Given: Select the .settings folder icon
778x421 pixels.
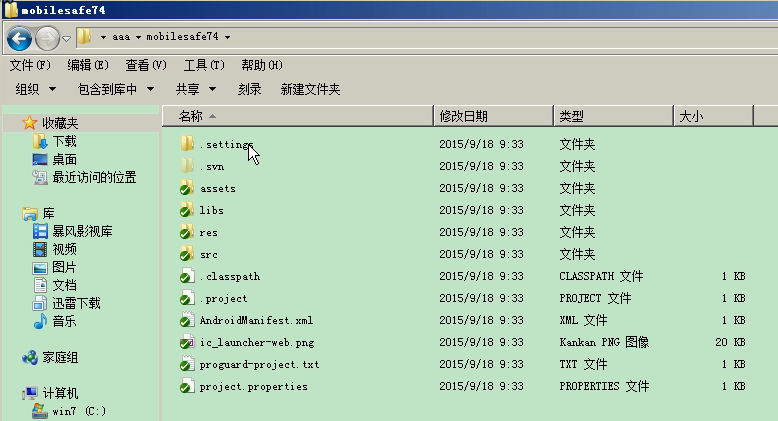Looking at the screenshot, I should click(x=187, y=143).
